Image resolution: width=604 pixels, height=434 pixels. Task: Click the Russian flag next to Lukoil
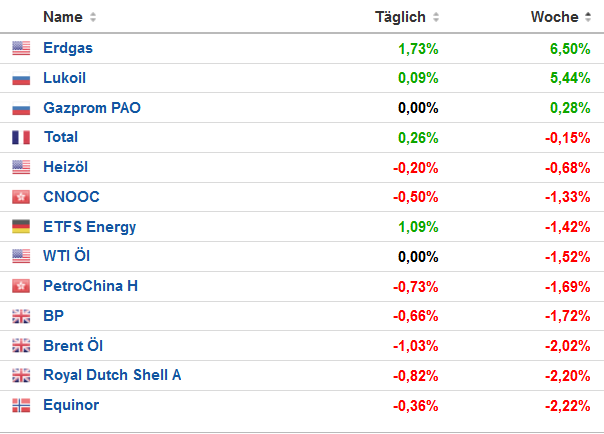[21, 78]
